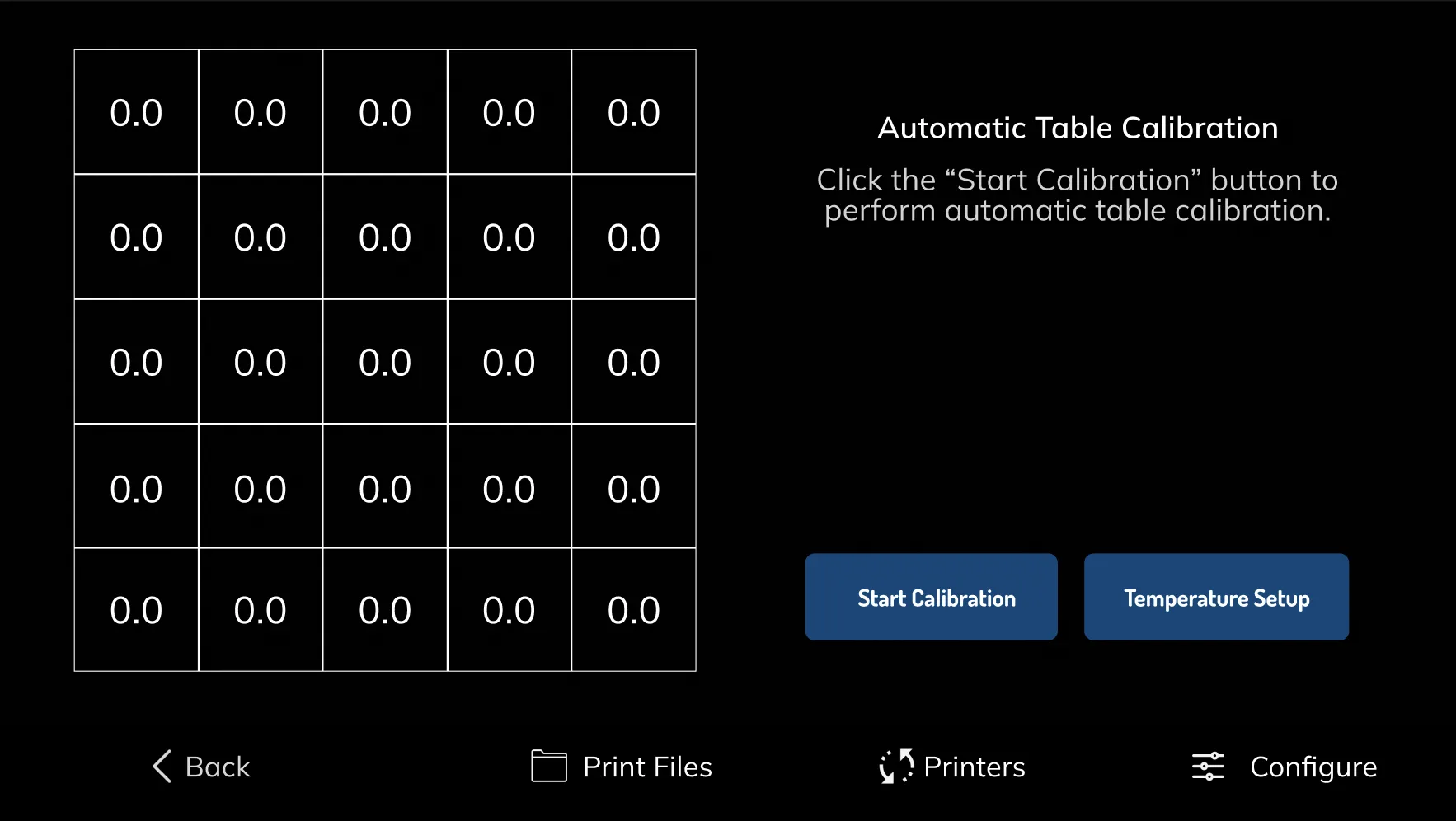
Task: Start the automatic table calibration
Action: [931, 597]
